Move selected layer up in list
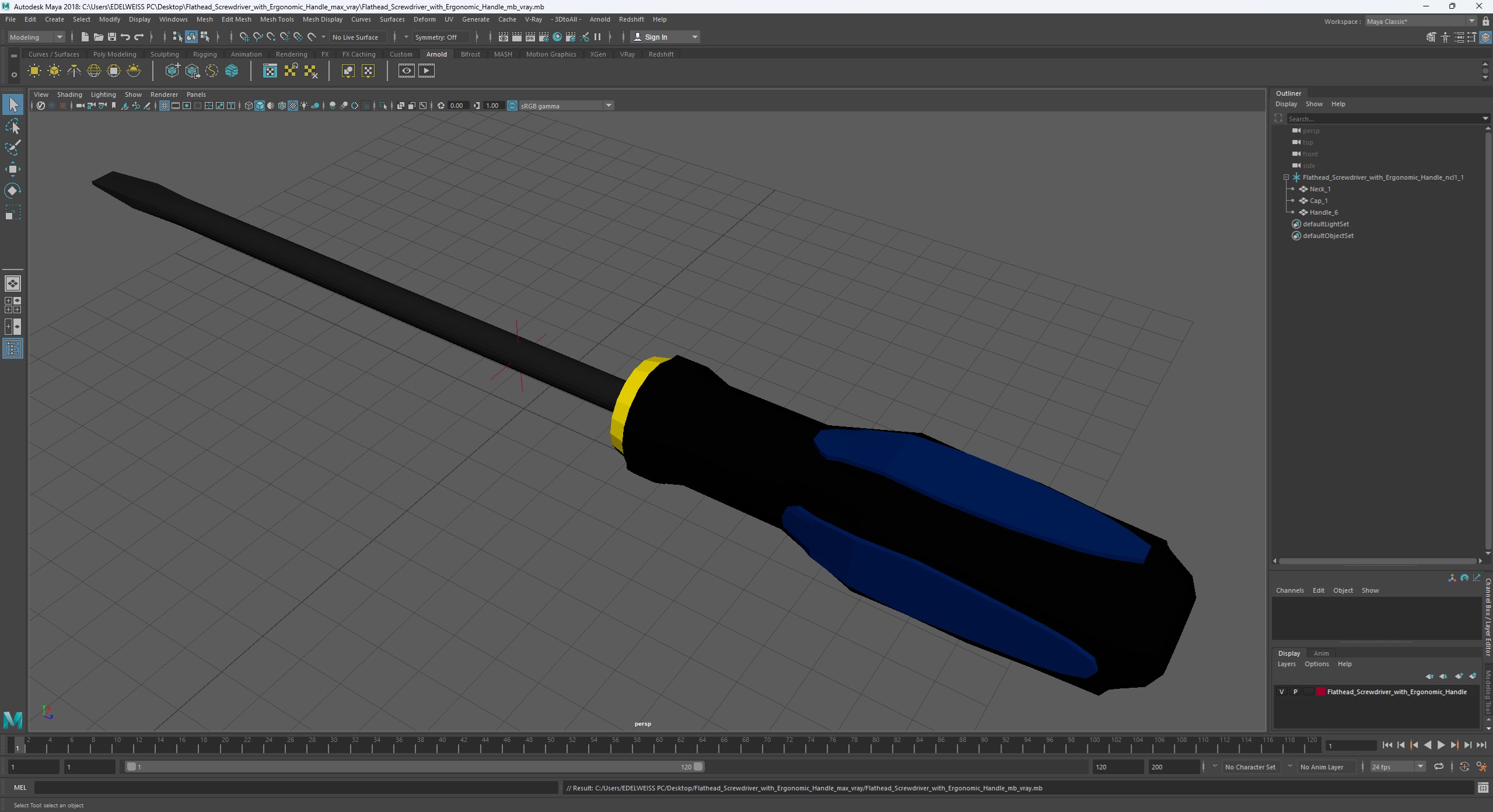 coord(1429,676)
